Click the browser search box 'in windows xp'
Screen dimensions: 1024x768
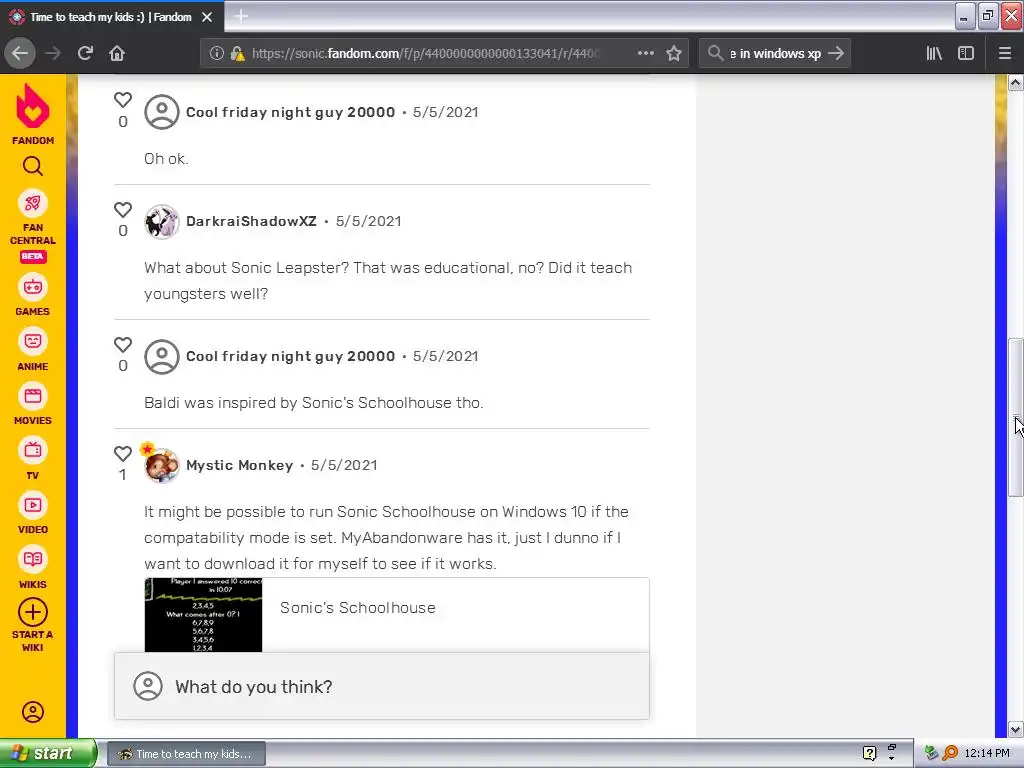775,54
